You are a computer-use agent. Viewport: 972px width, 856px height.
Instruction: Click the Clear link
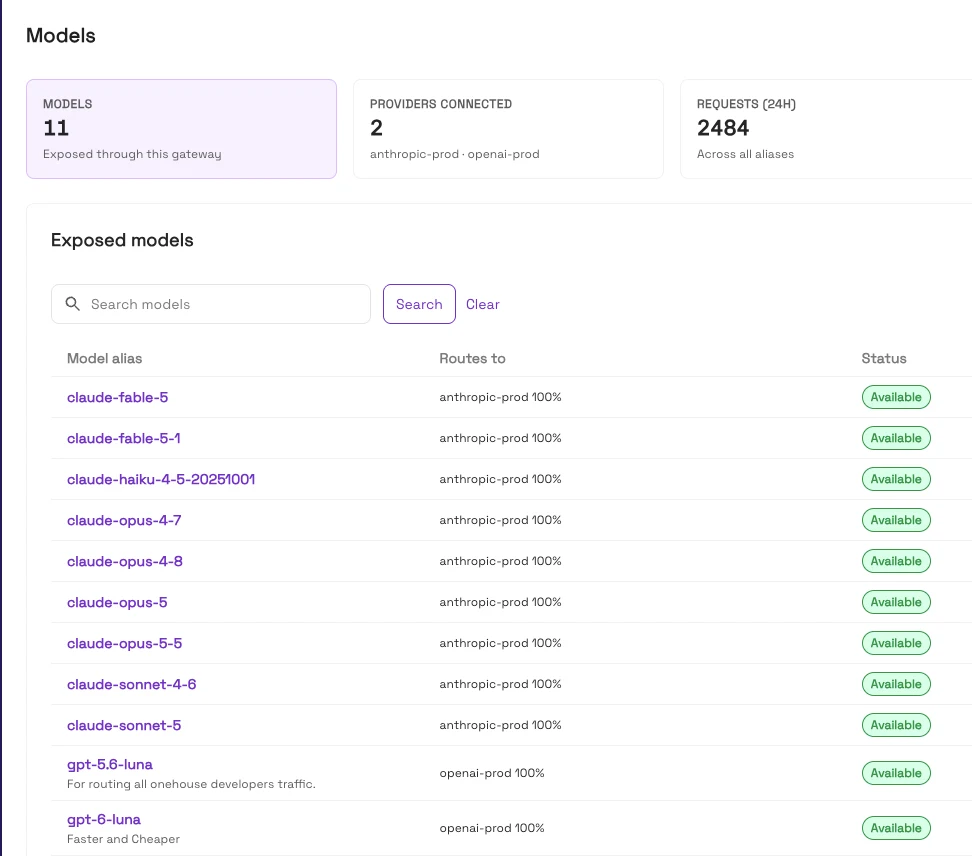(x=482, y=304)
